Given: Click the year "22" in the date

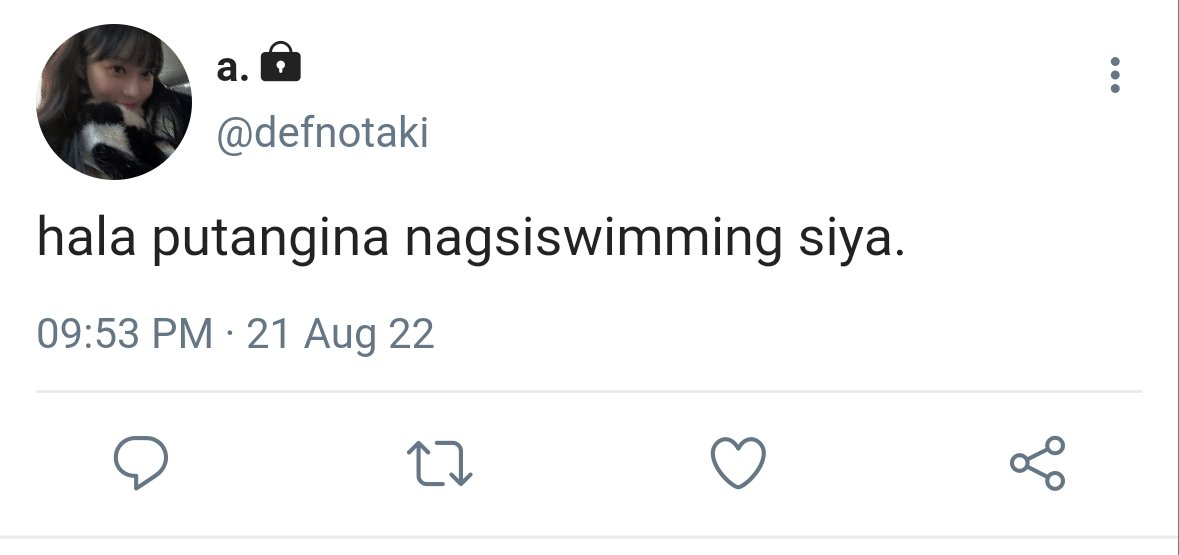Looking at the screenshot, I should point(411,333).
